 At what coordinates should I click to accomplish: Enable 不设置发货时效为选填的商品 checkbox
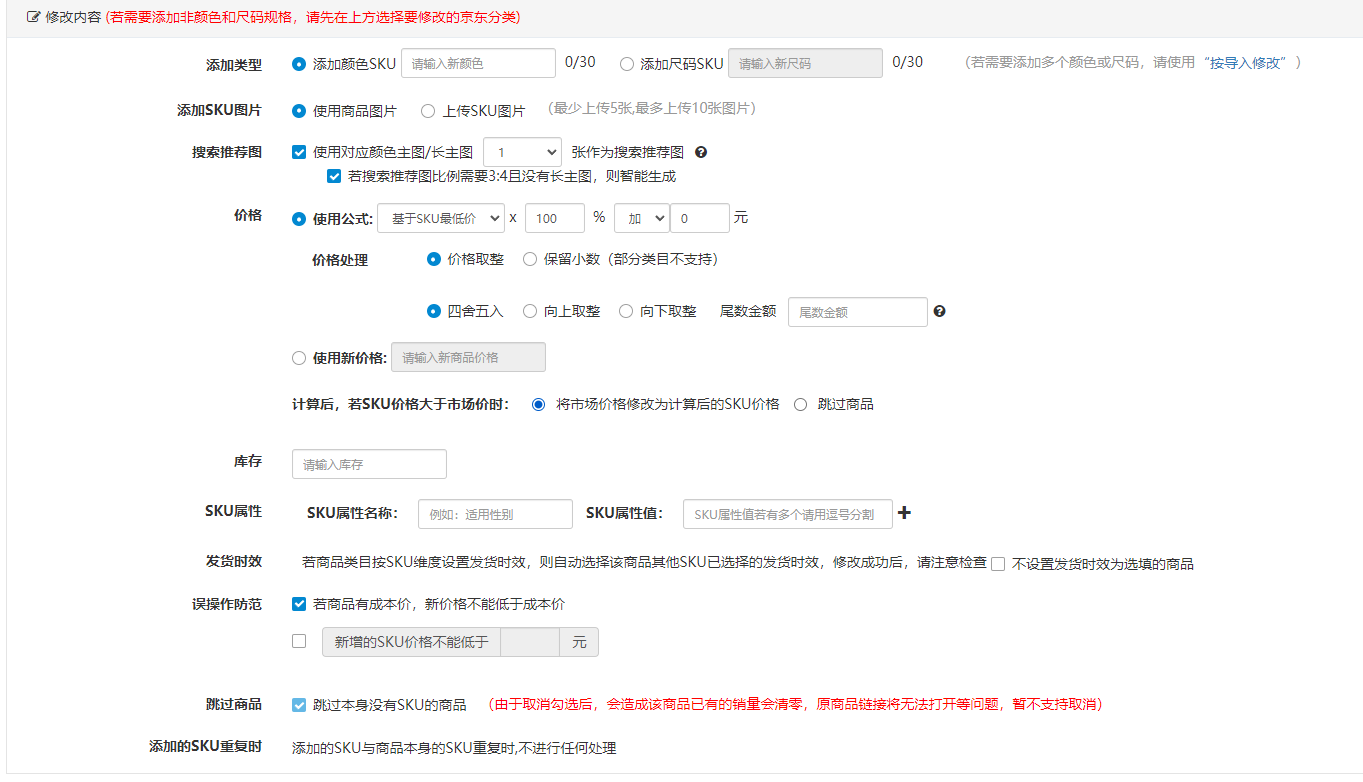coord(998,564)
